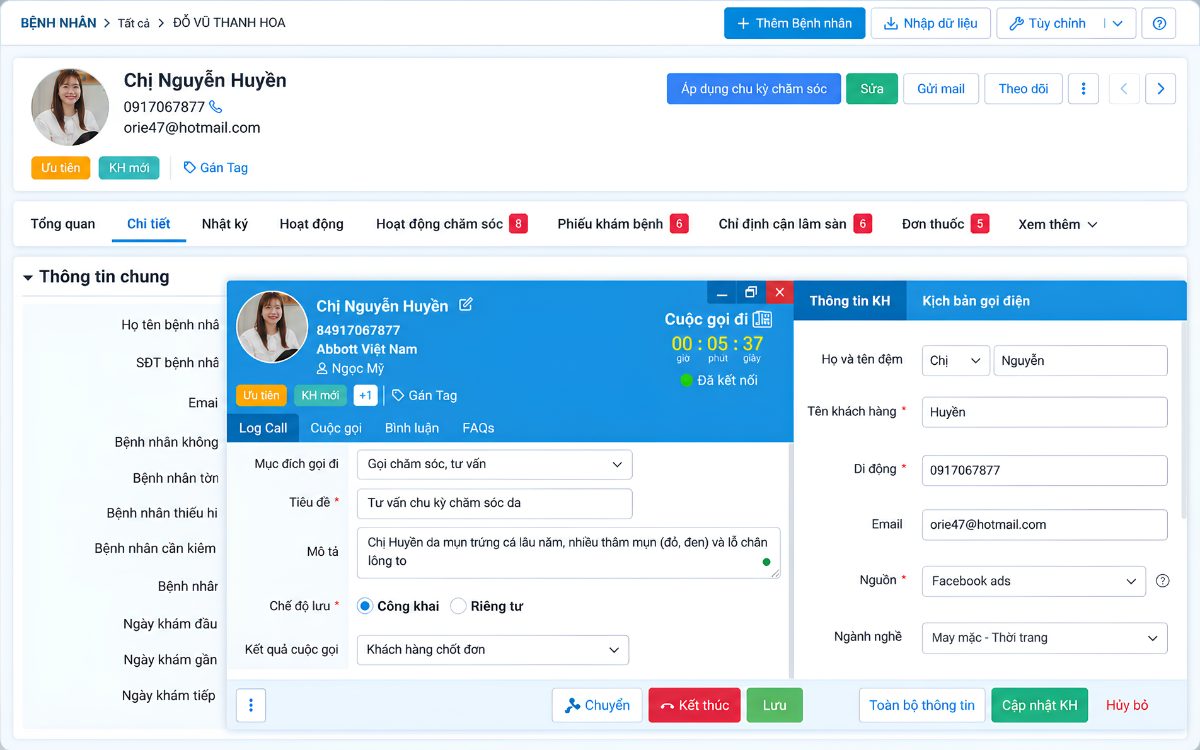
Task: Click the red Kết thúc end call button
Action: pos(695,705)
